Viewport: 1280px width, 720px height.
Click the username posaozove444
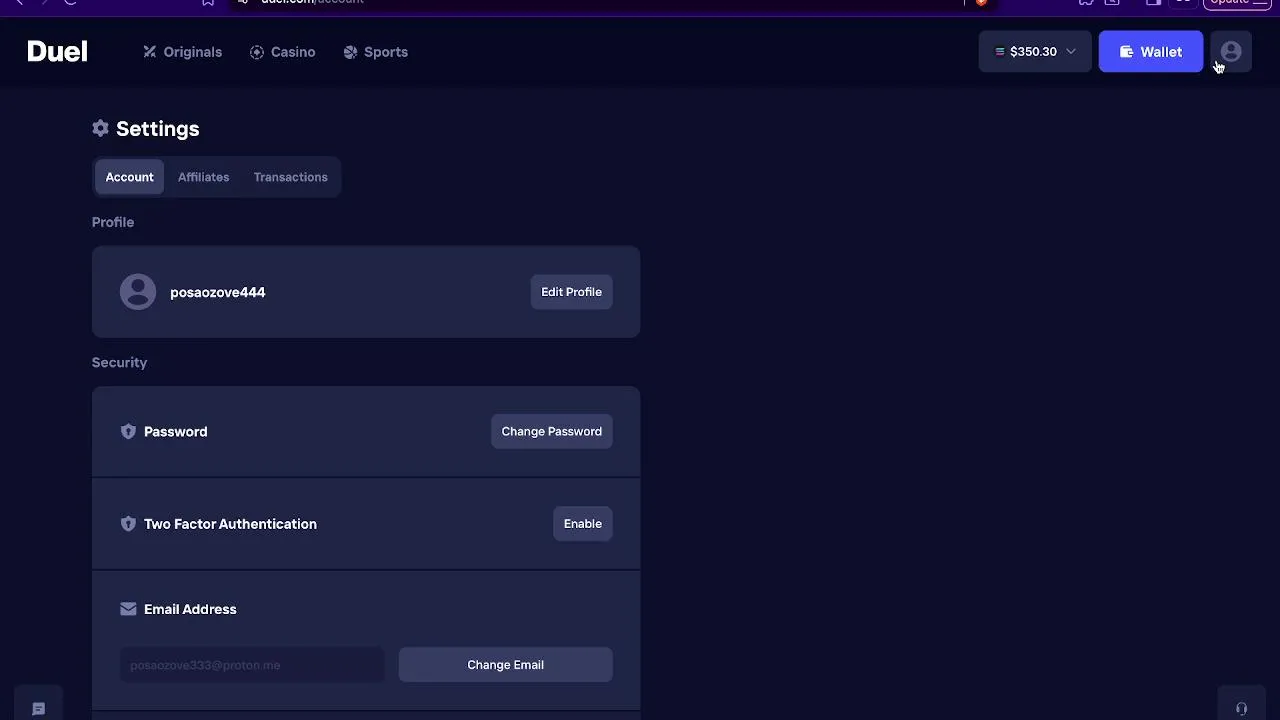218,292
